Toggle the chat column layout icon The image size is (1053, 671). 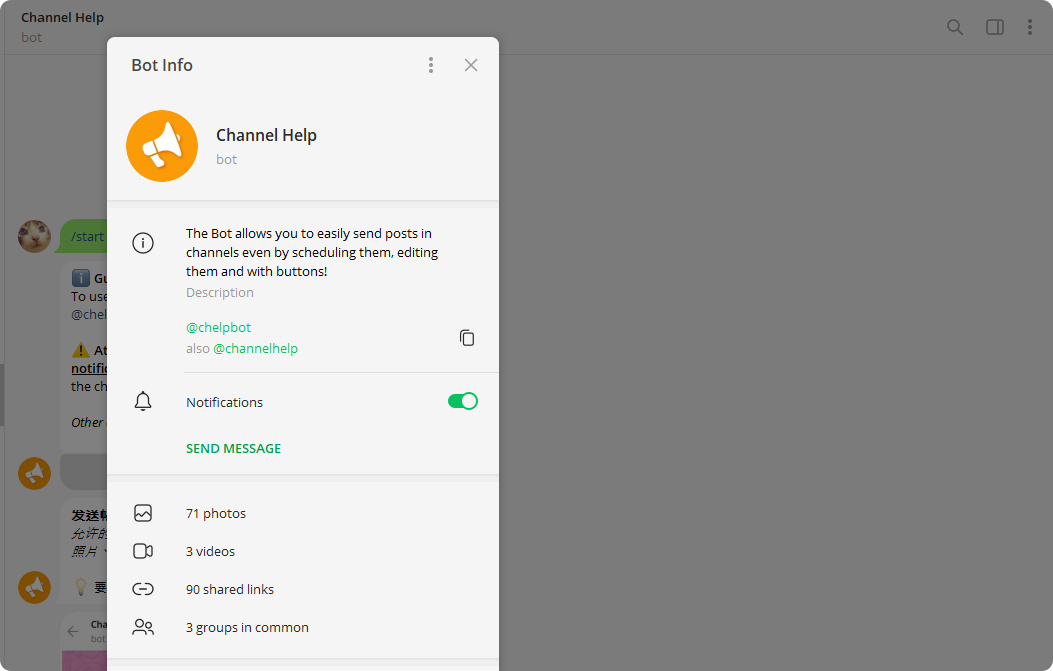coord(995,27)
